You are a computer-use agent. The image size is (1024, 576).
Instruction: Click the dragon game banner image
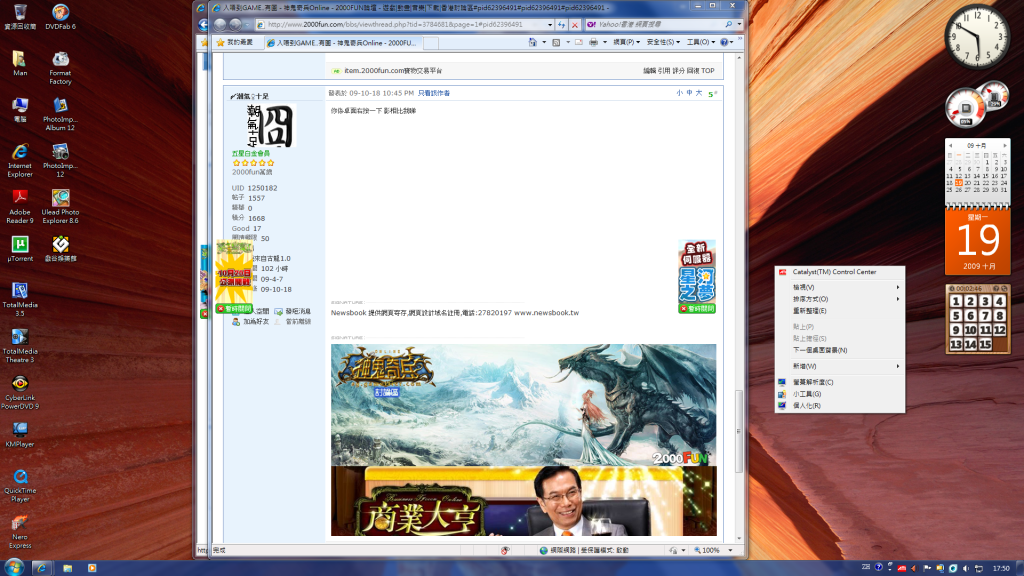click(523, 405)
